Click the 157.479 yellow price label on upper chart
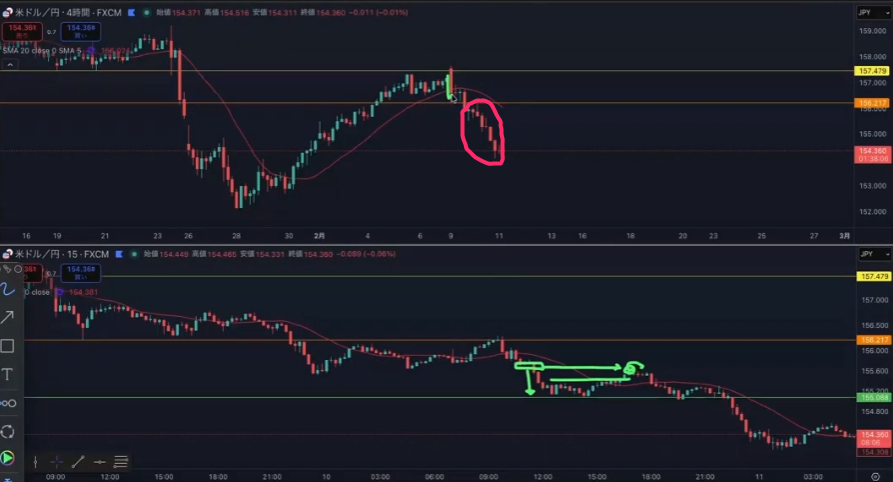The height and width of the screenshot is (482, 893). pyautogui.click(x=872, y=71)
